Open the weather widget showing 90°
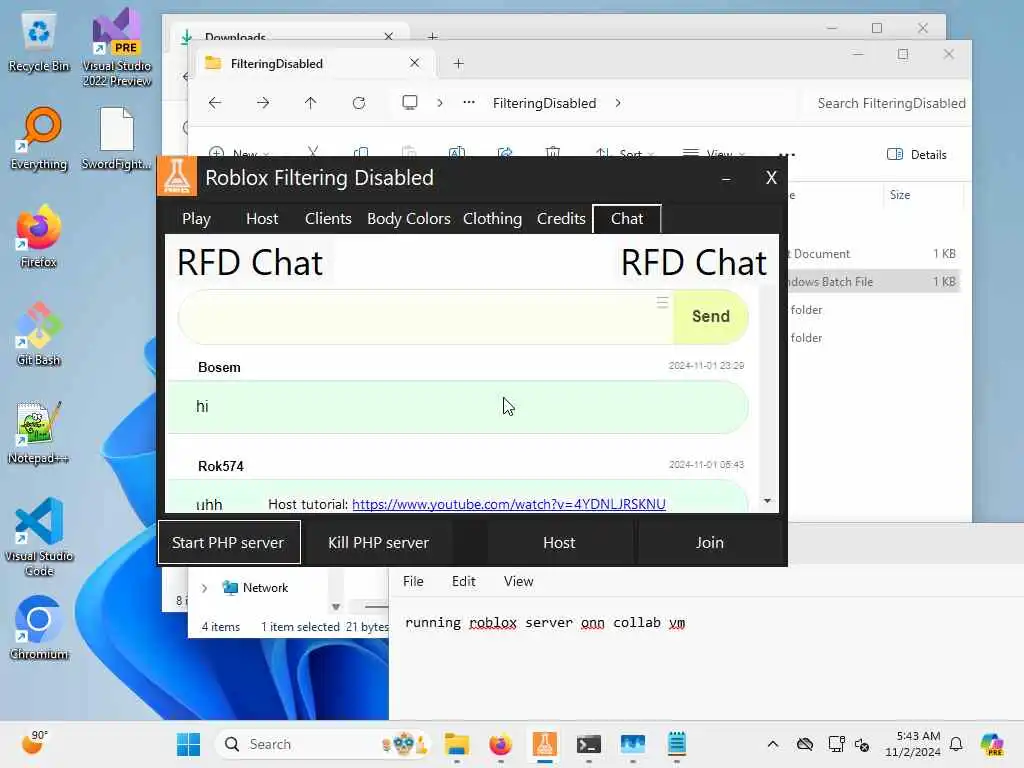 coord(35,743)
